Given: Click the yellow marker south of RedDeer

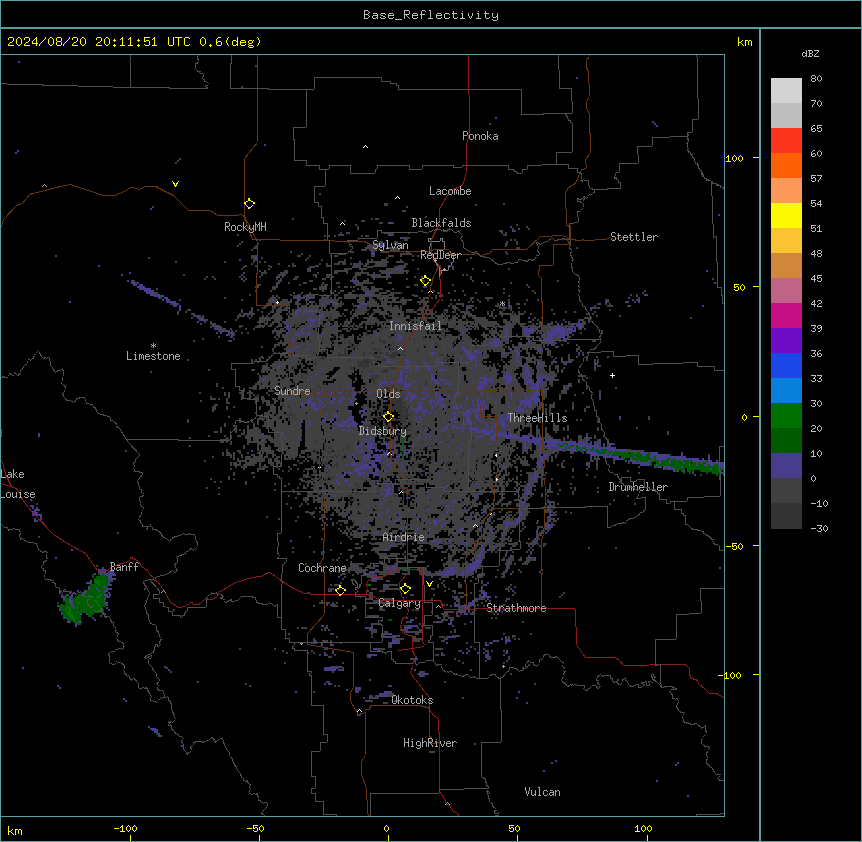Looking at the screenshot, I should (426, 281).
